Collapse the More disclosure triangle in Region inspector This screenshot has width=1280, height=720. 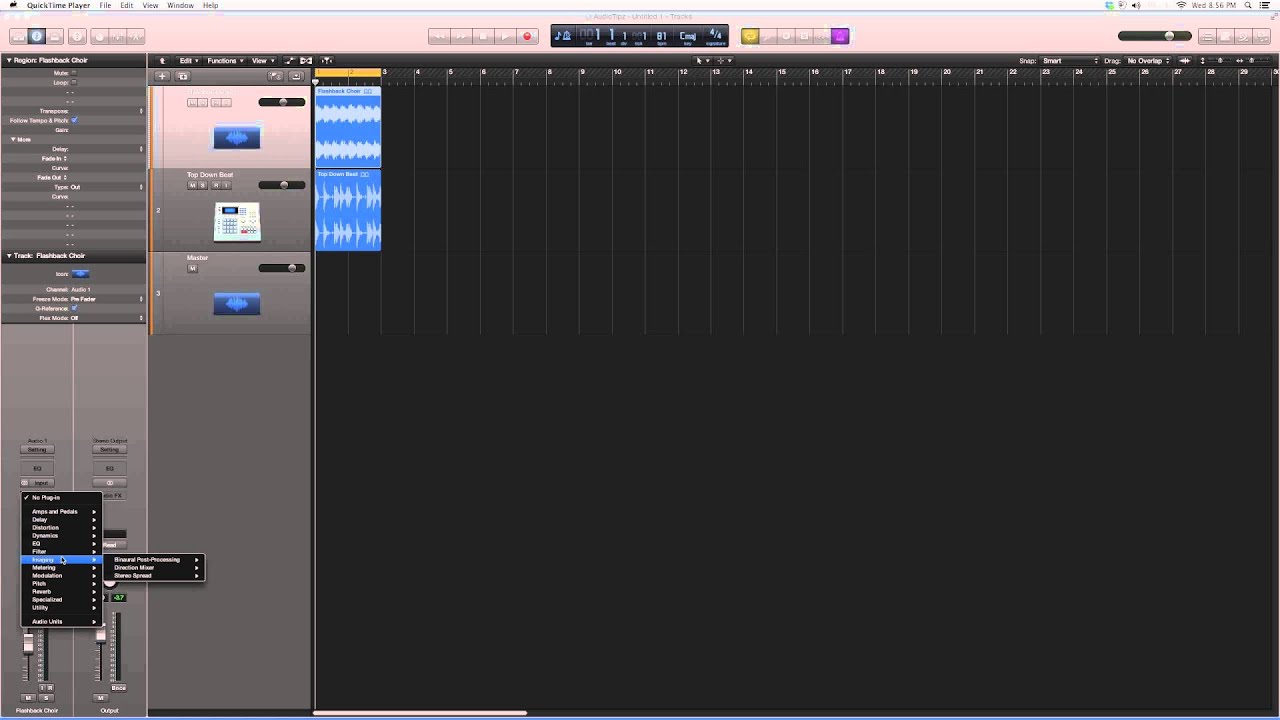click(x=13, y=139)
